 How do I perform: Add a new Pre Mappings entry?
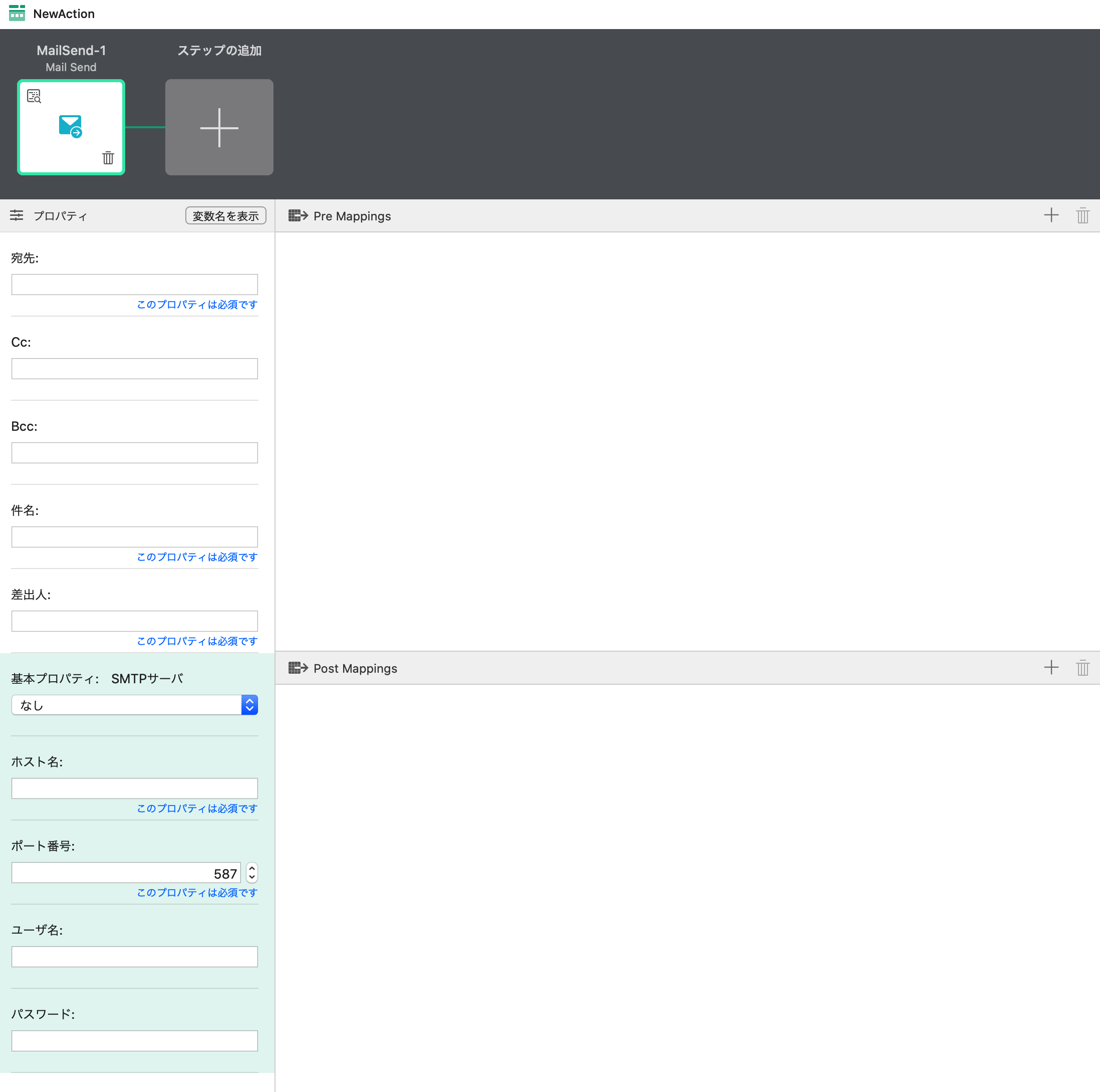1050,216
